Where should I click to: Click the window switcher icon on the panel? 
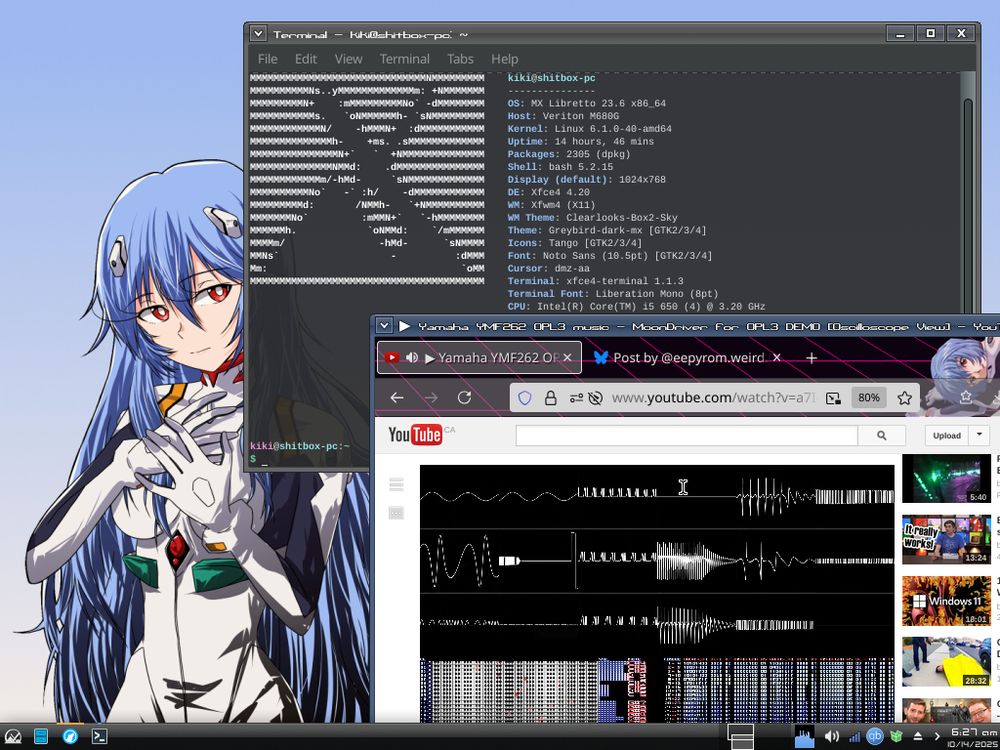coord(740,737)
